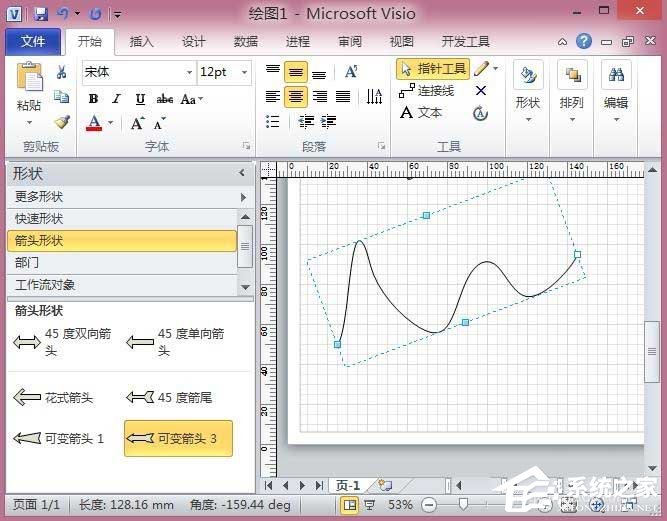The image size is (667, 521).
Task: Toggle bottom vertical alignment
Action: pyautogui.click(x=319, y=75)
